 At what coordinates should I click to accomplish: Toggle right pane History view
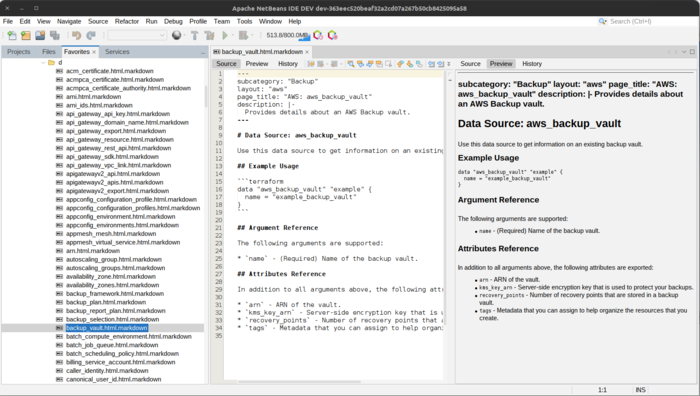[532, 64]
